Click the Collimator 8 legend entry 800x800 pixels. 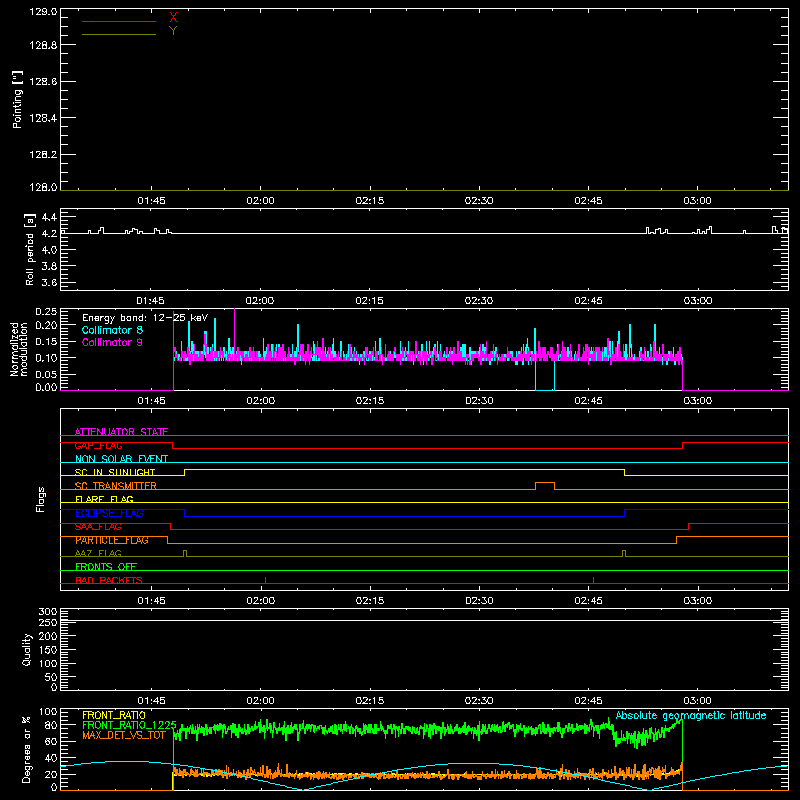pyautogui.click(x=112, y=330)
